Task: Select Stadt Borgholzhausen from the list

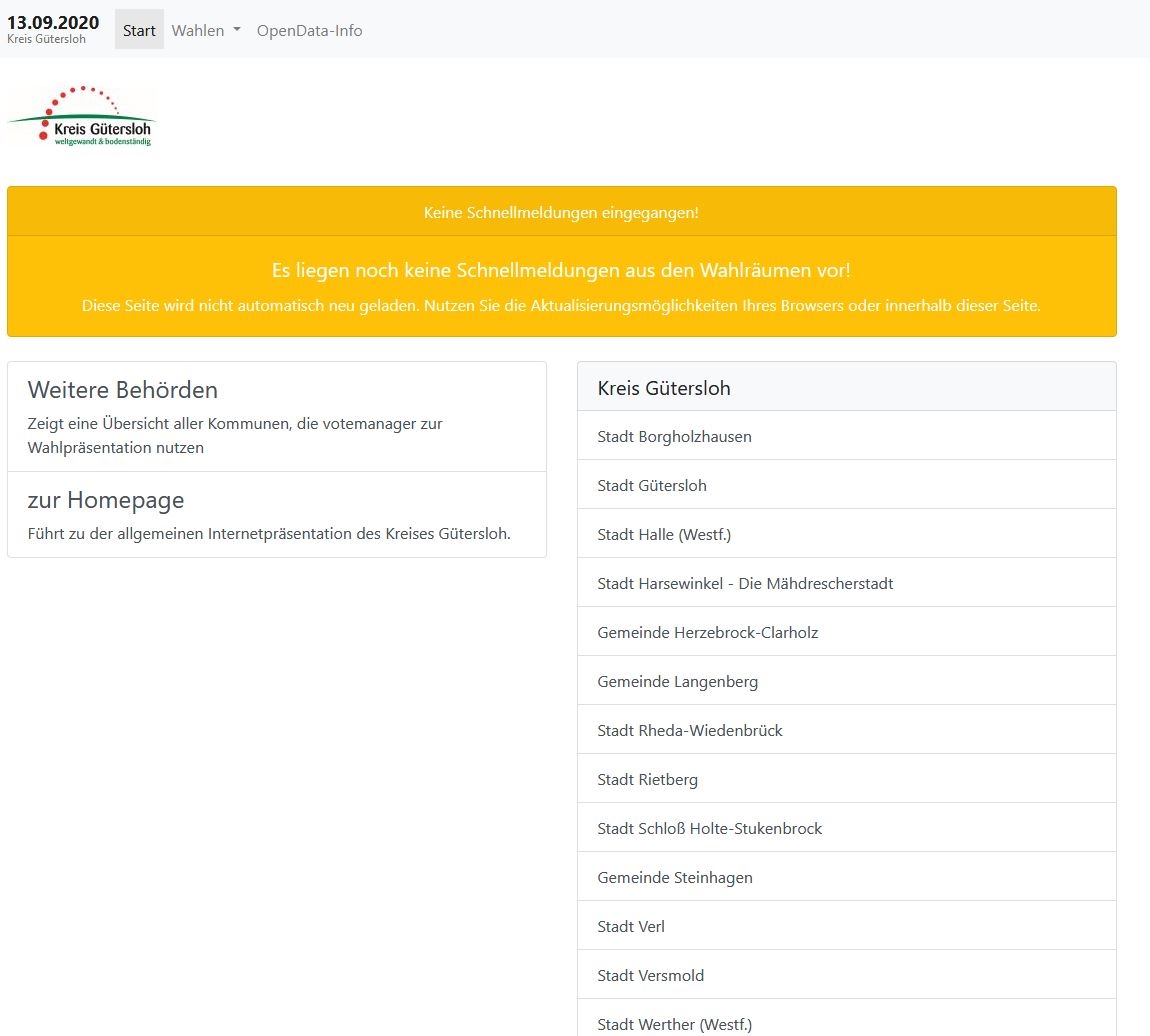Action: (x=674, y=436)
